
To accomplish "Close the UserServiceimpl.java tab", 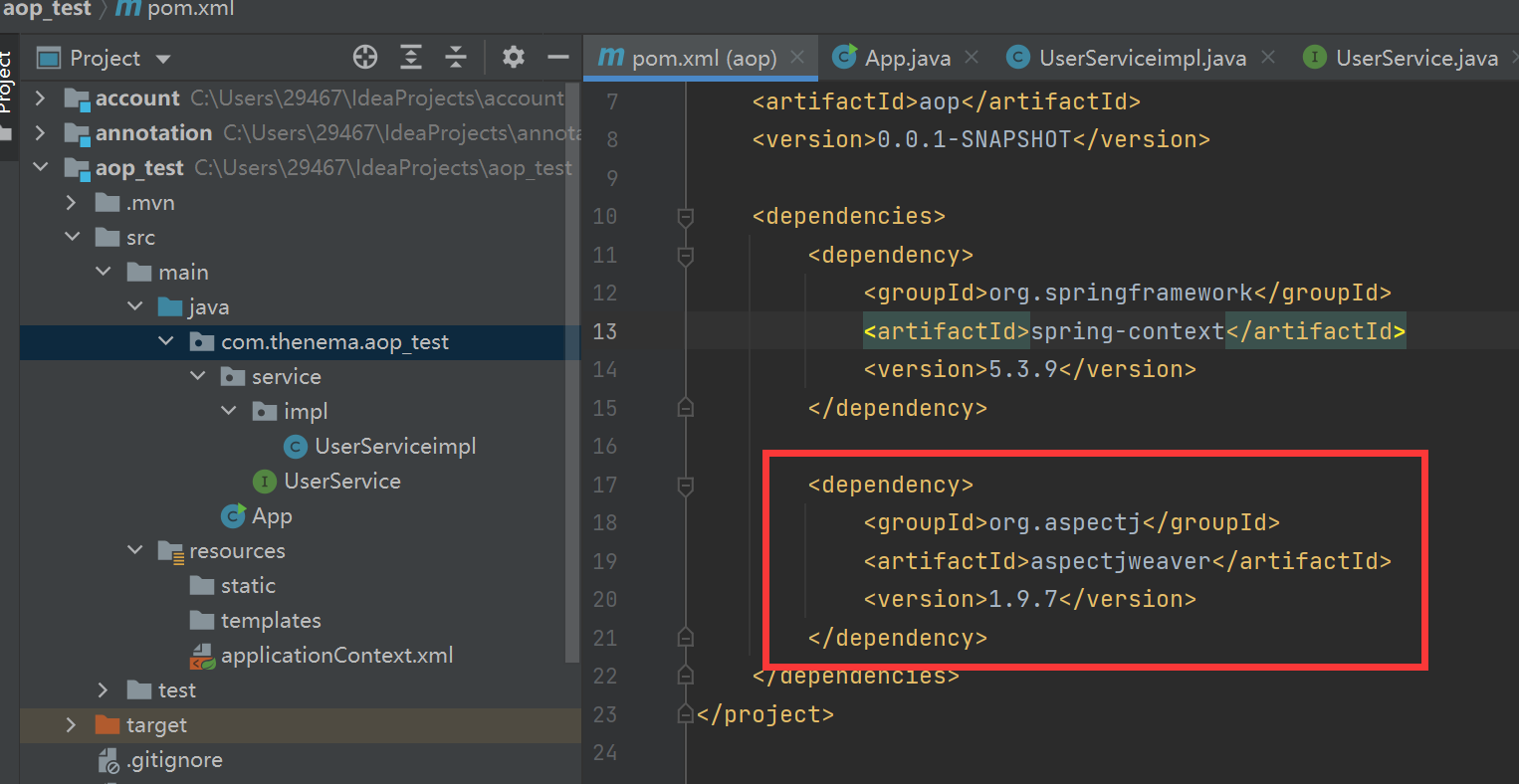I will point(1268,58).
